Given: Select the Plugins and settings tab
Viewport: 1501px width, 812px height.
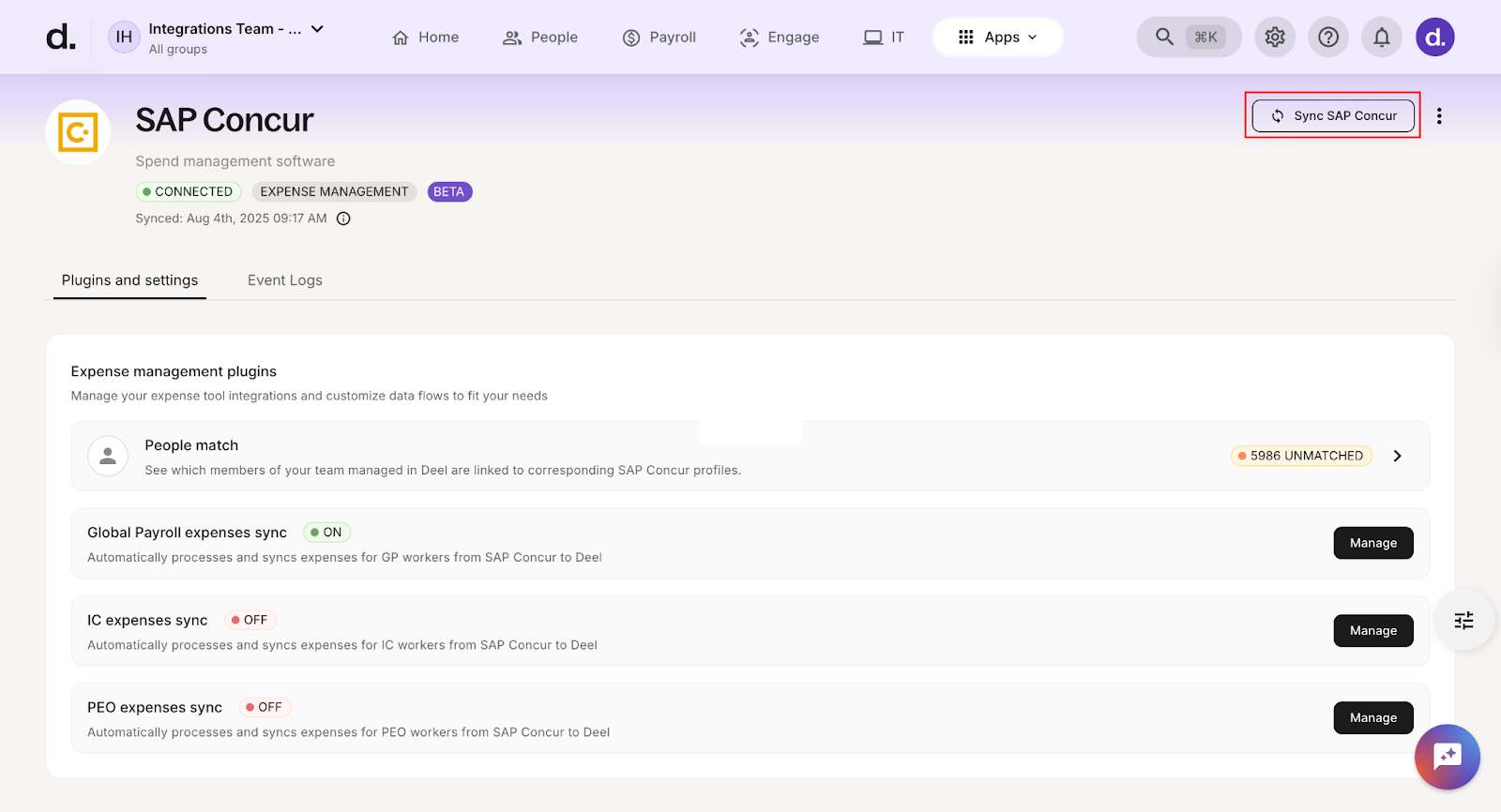Looking at the screenshot, I should [x=129, y=280].
